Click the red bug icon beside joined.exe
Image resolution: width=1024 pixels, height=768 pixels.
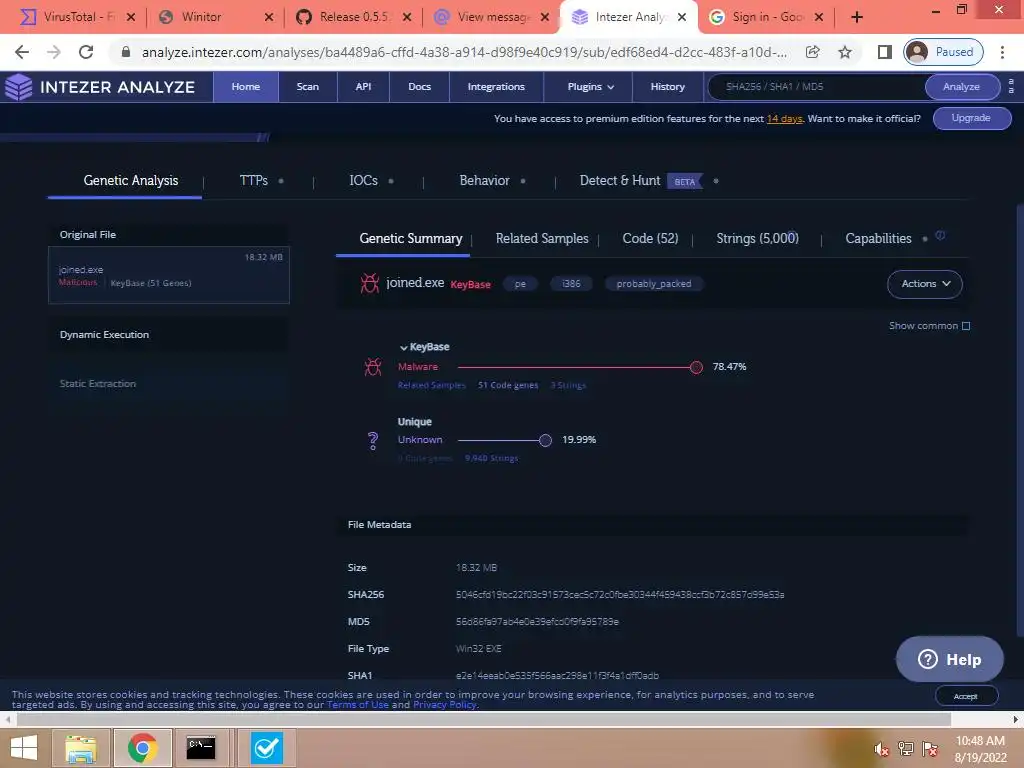tap(370, 283)
